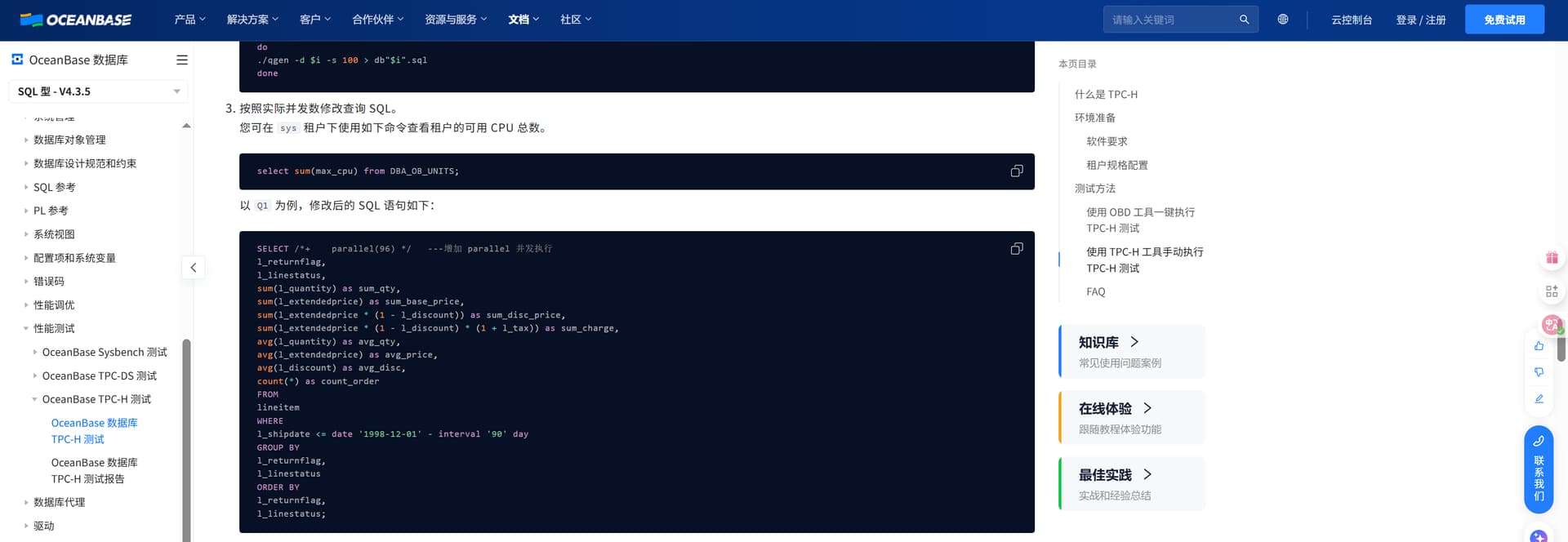Click the 免费试用 button
The width and height of the screenshot is (1568, 542).
click(1504, 20)
